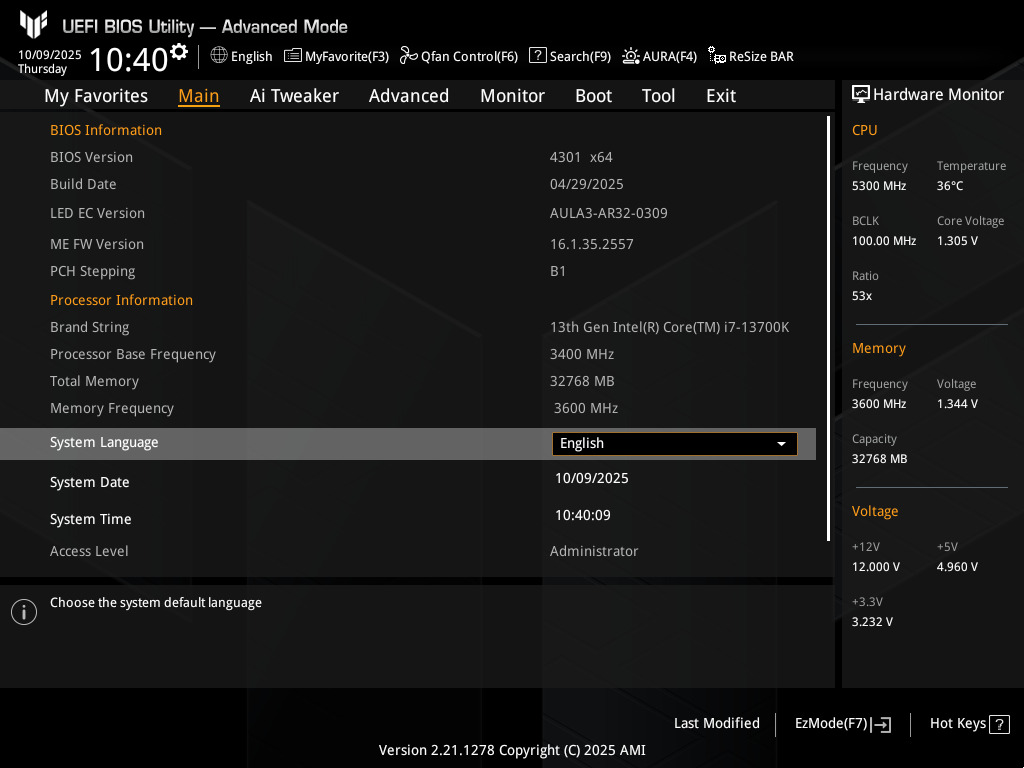This screenshot has height=768, width=1024.
Task: Click the globe language icon
Action: [219, 55]
